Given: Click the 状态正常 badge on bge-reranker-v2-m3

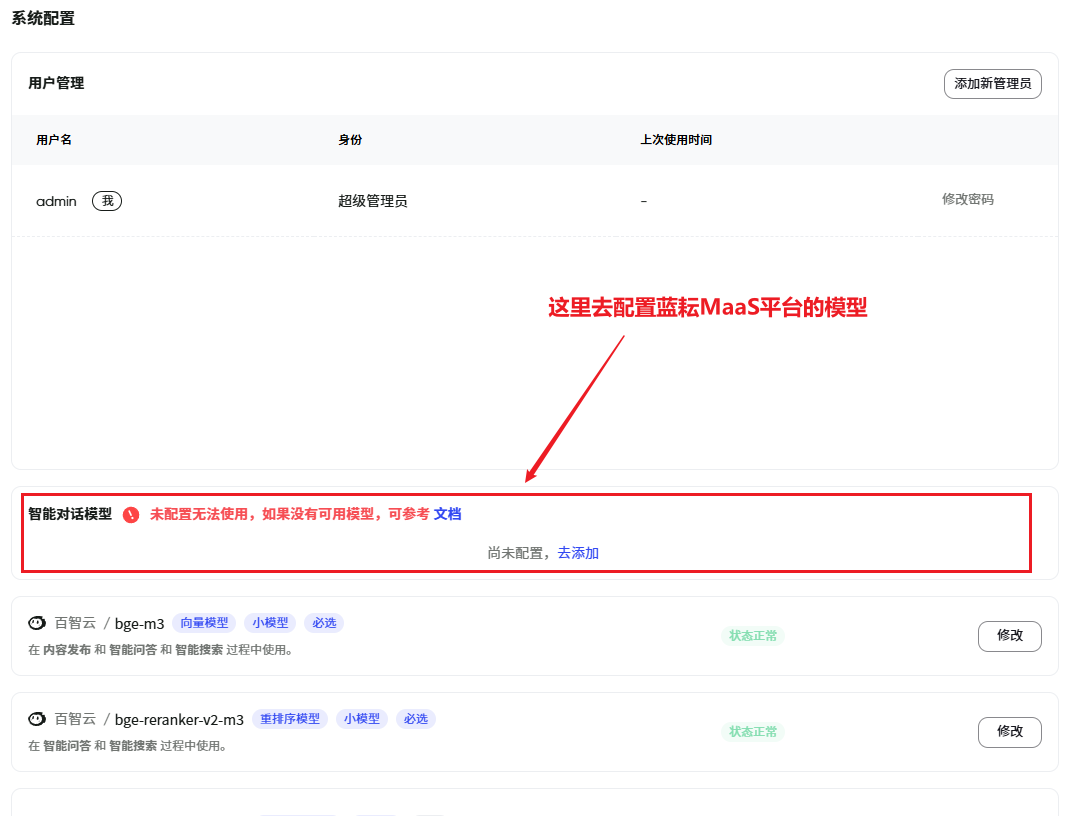Looking at the screenshot, I should (x=753, y=731).
